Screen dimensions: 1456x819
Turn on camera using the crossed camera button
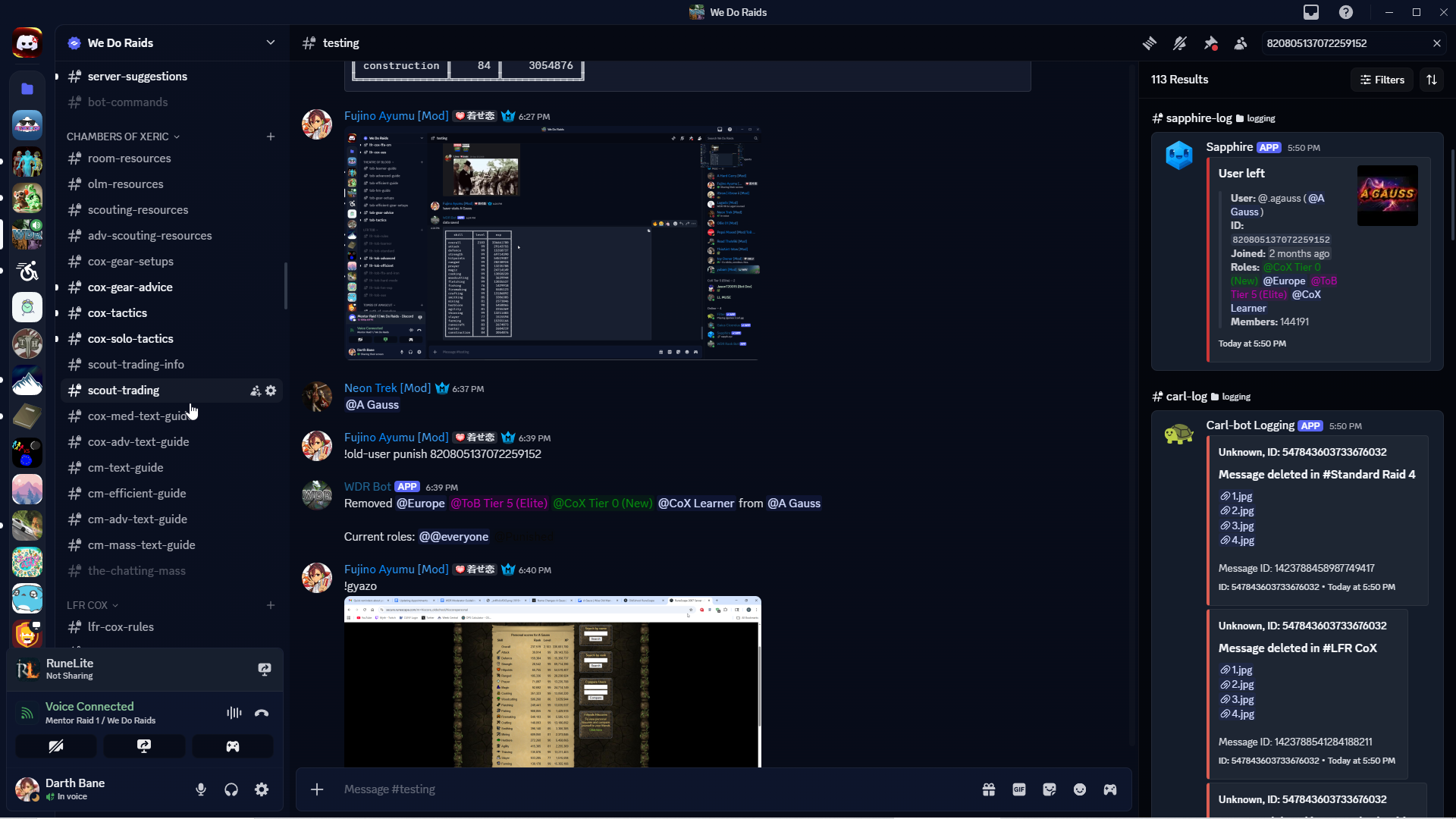pyautogui.click(x=56, y=746)
